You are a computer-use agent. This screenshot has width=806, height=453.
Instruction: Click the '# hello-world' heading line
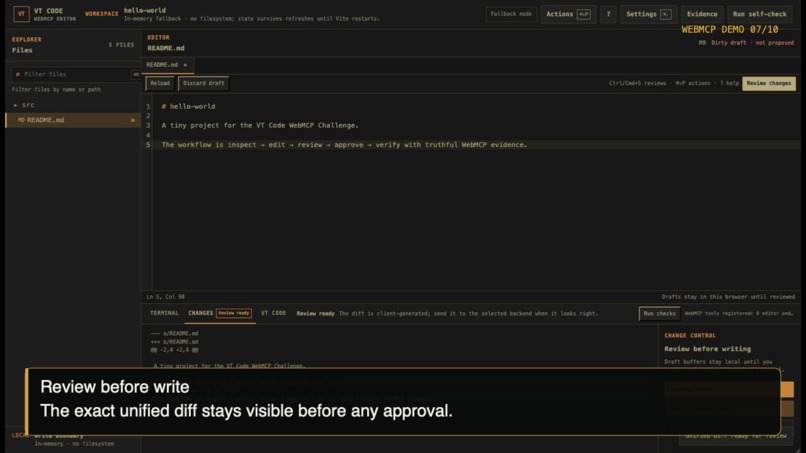point(188,106)
